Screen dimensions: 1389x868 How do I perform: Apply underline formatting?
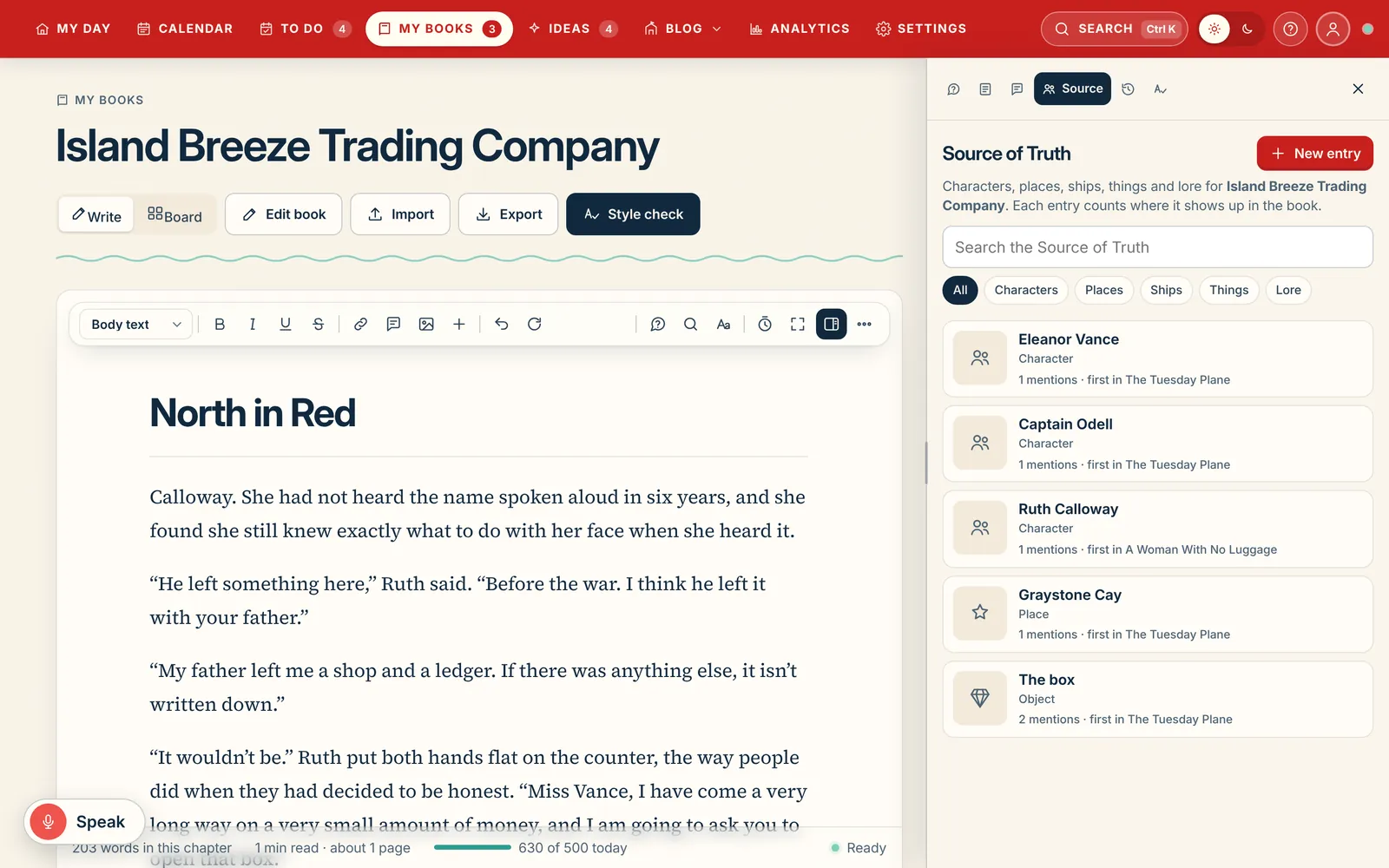286,324
